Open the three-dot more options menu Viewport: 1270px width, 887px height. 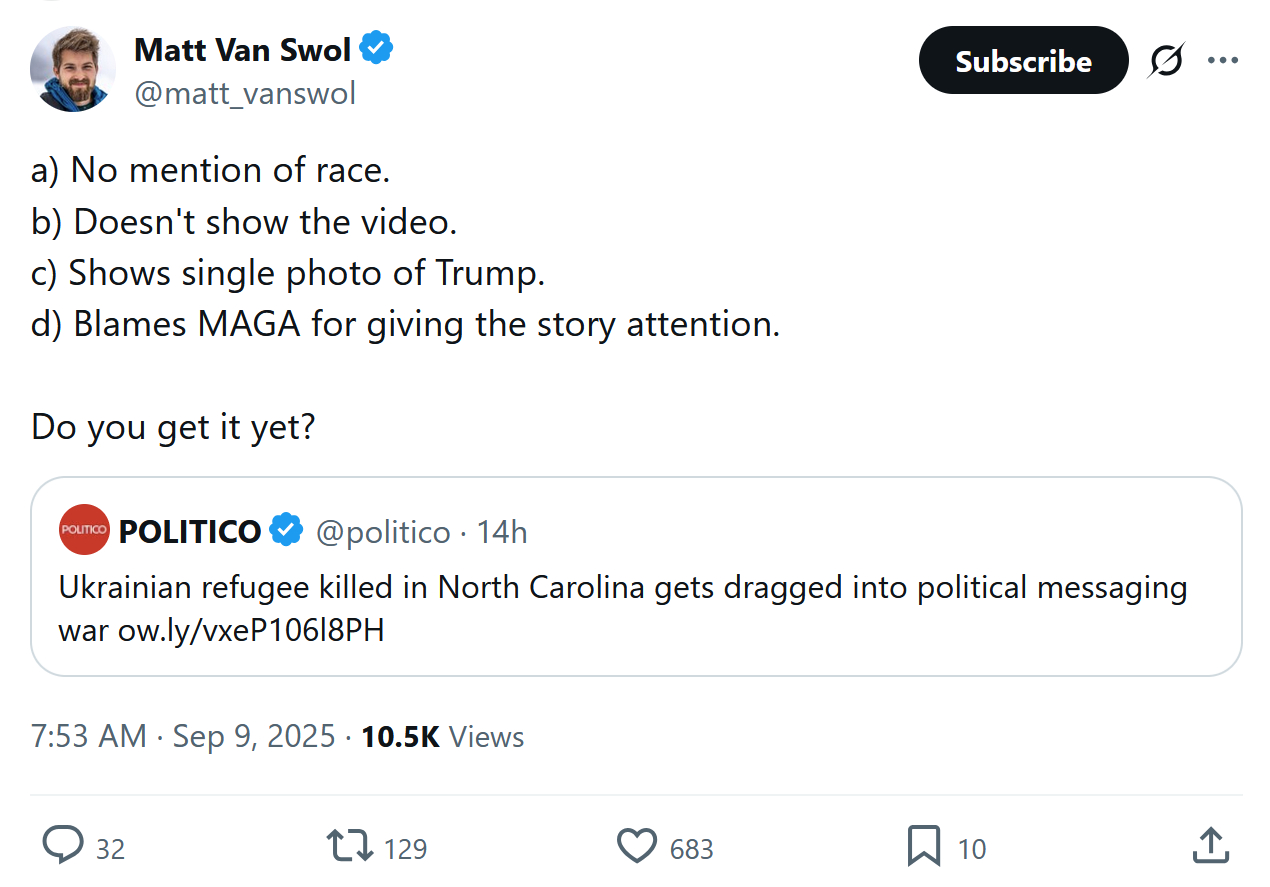click(1222, 61)
